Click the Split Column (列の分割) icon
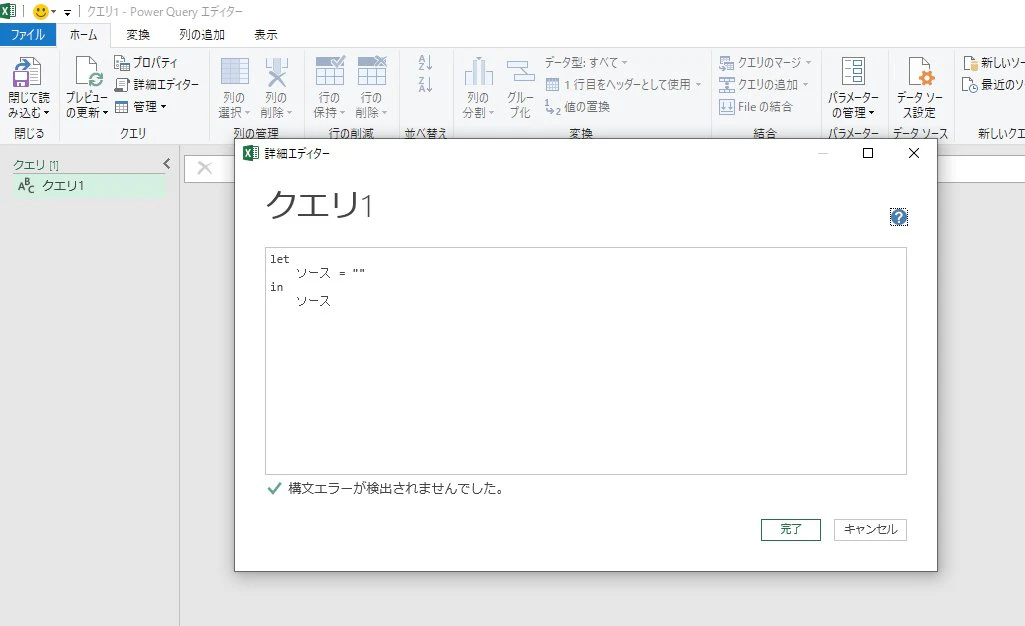Image resolution: width=1025 pixels, height=626 pixels. click(x=478, y=71)
